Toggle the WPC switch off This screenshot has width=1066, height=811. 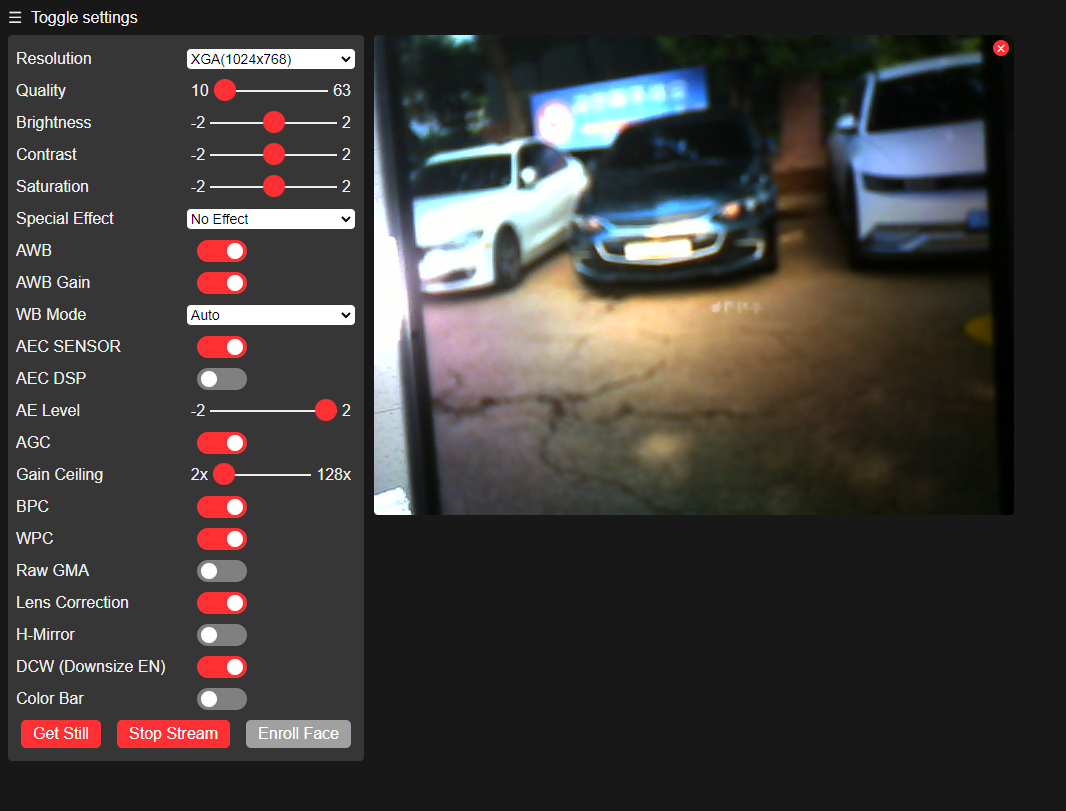tap(222, 538)
